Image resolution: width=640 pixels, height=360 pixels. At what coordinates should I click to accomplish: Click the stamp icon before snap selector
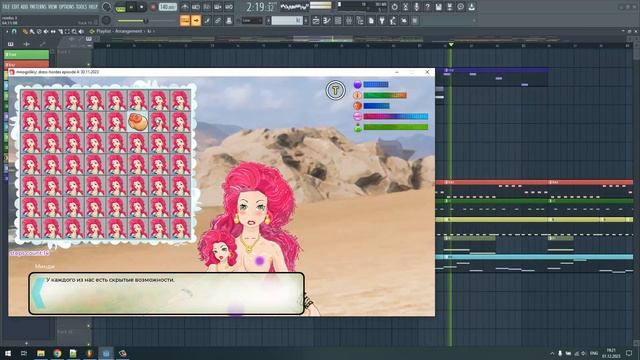click(229, 20)
